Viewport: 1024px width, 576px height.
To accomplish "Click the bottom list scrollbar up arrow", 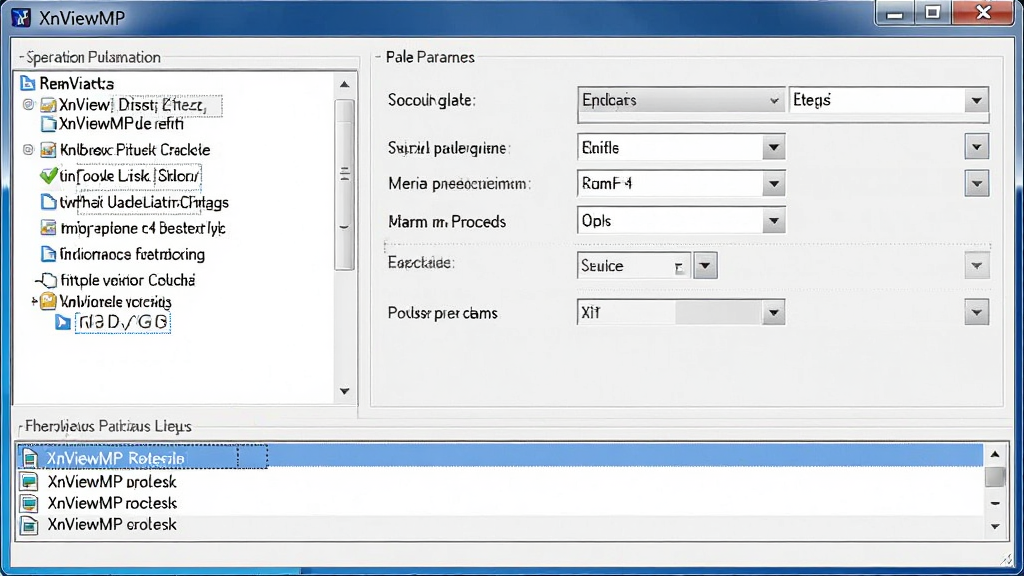I will [x=995, y=454].
